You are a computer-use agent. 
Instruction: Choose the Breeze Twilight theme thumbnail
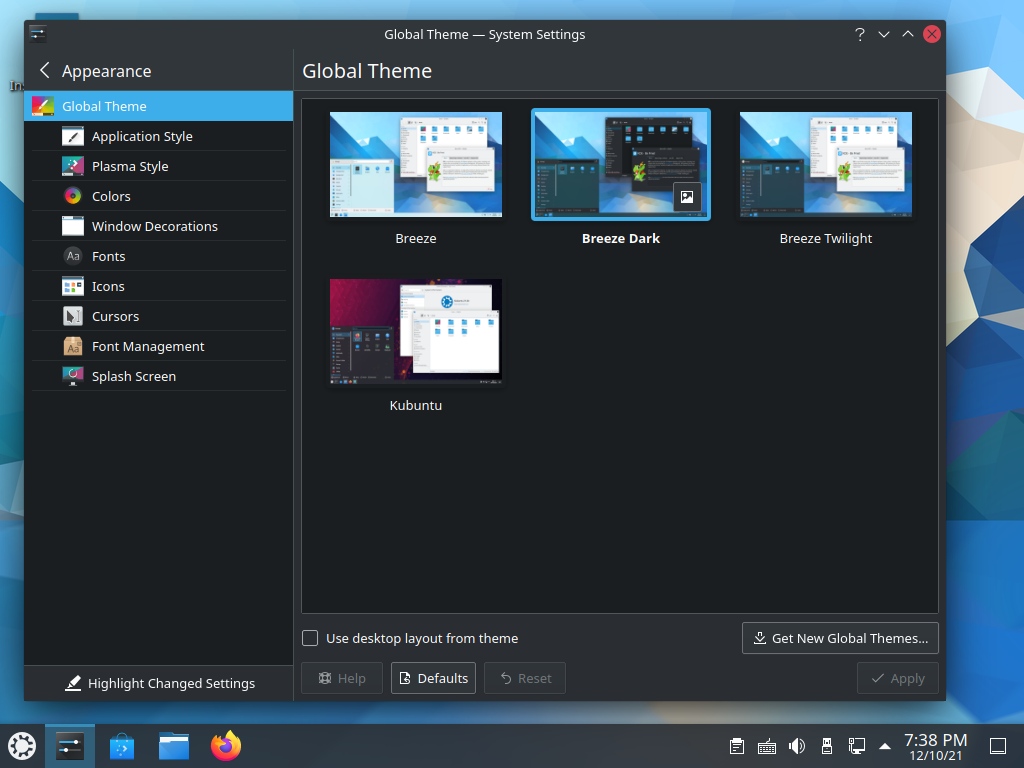click(825, 164)
